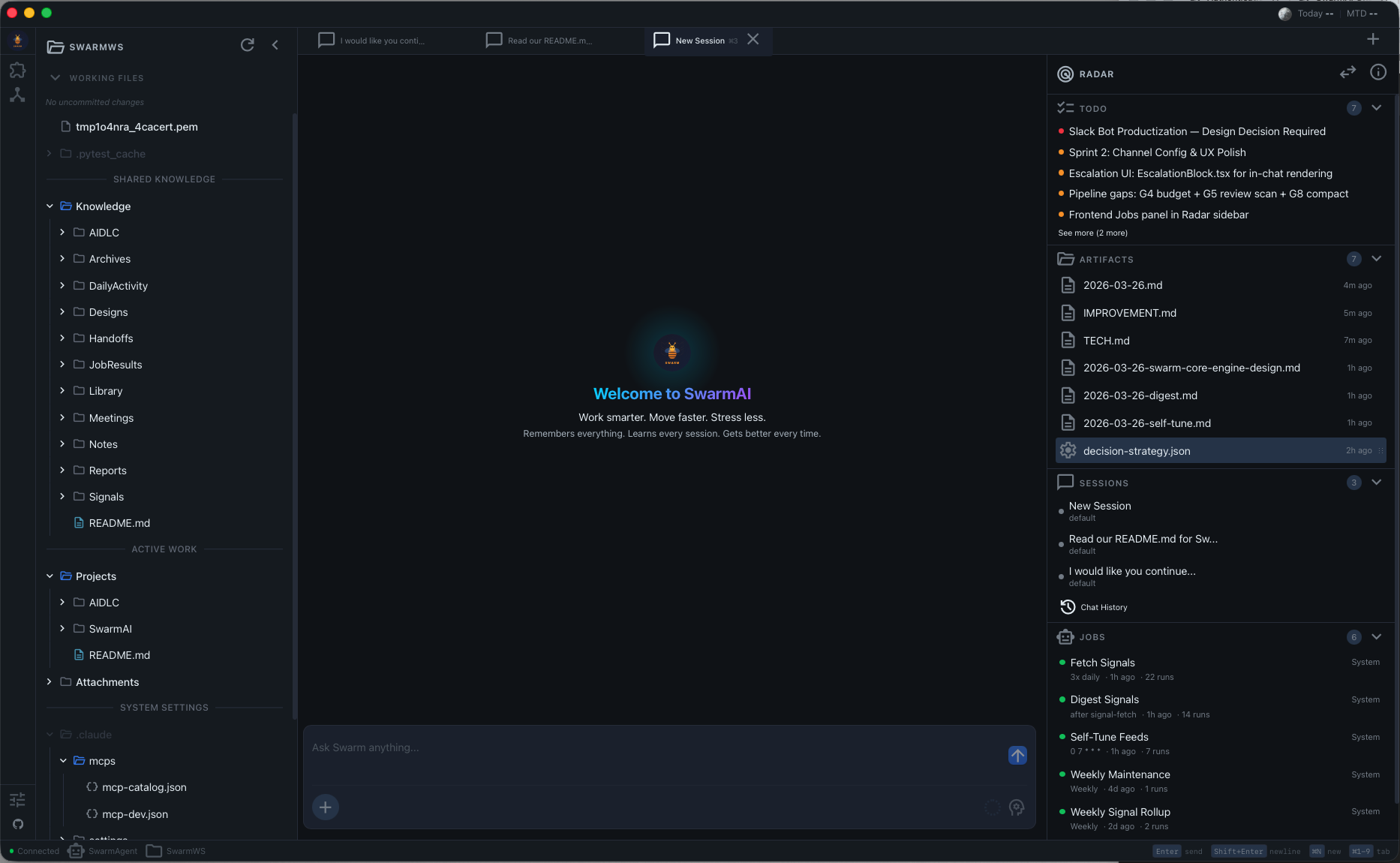Collapse the Artifacts section
This screenshot has width=1400, height=863.
(1376, 258)
